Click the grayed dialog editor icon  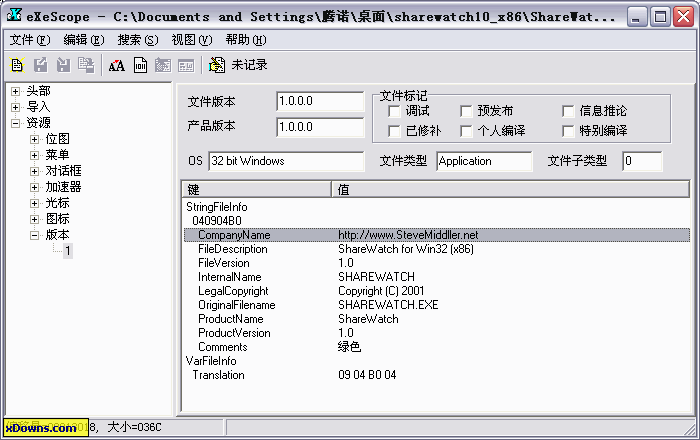163,66
